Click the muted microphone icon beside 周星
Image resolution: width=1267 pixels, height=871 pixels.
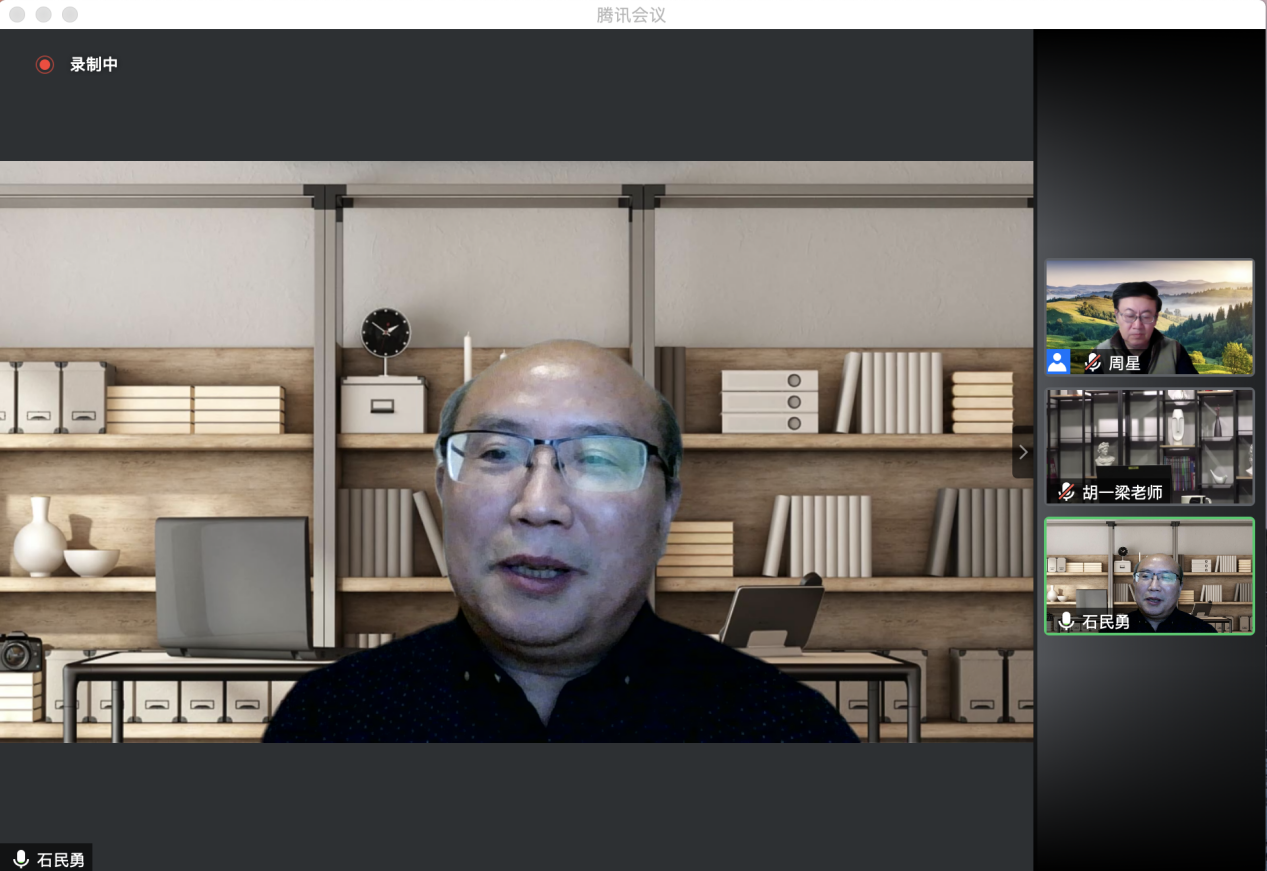(x=1093, y=363)
